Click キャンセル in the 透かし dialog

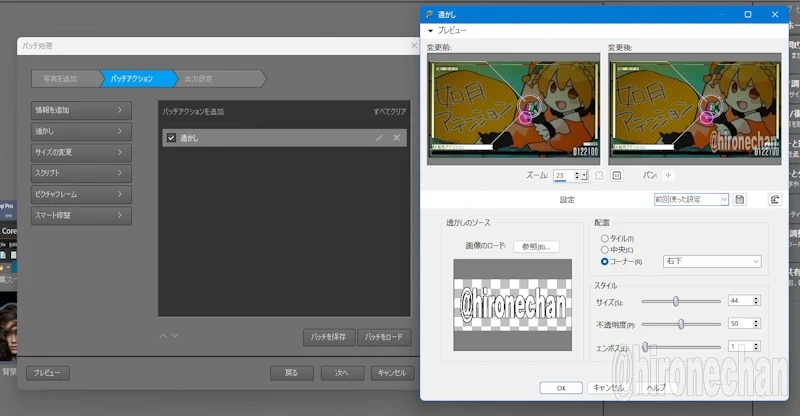tap(608, 388)
